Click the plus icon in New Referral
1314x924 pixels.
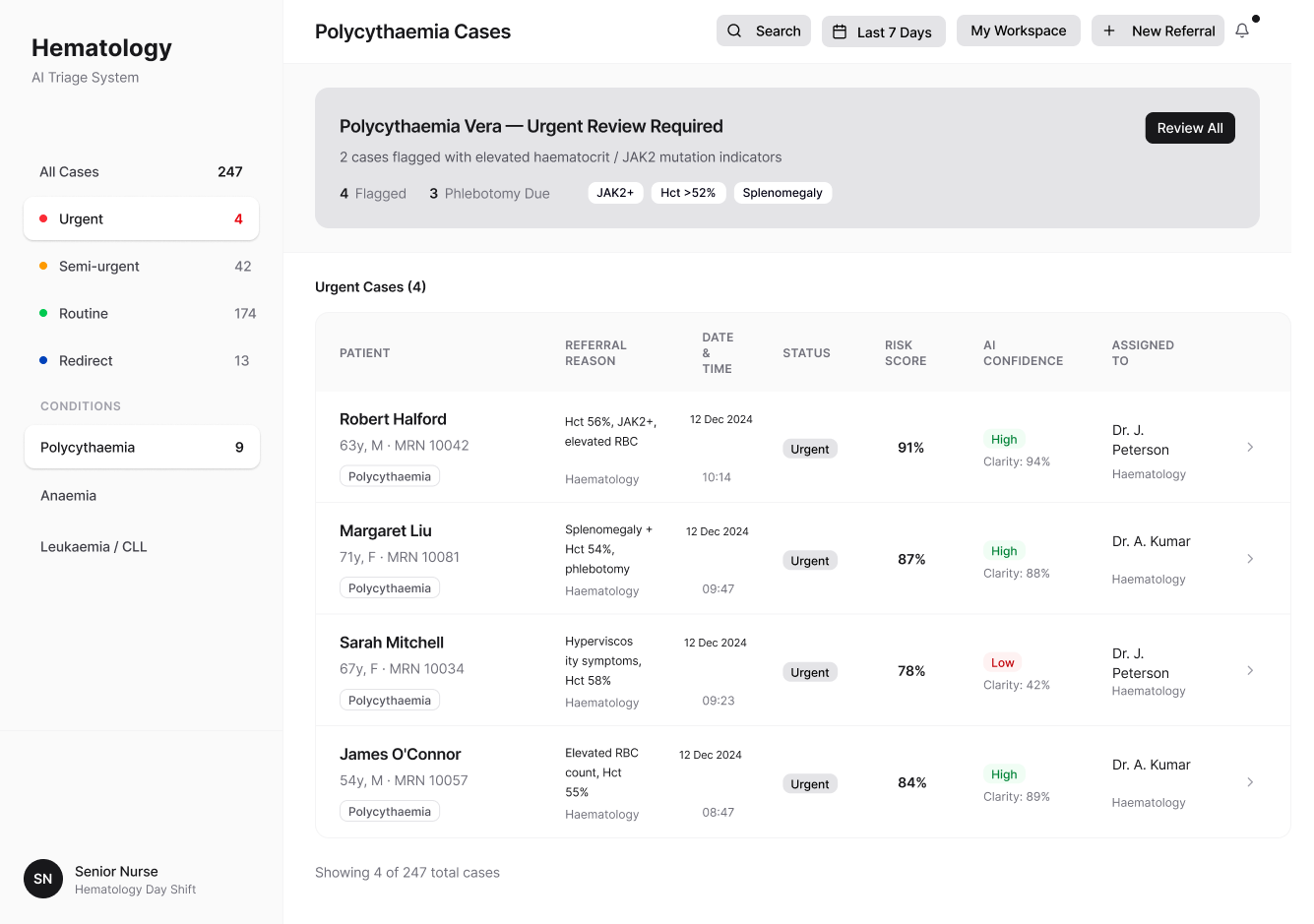(1109, 31)
